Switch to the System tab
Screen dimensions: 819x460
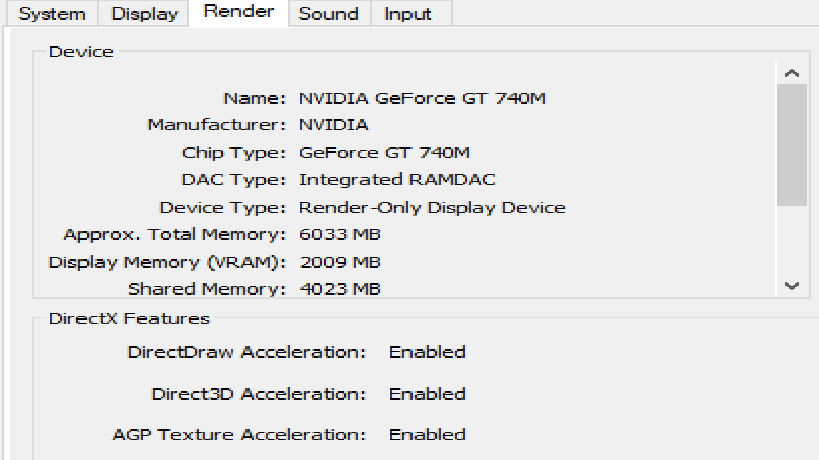[x=52, y=14]
